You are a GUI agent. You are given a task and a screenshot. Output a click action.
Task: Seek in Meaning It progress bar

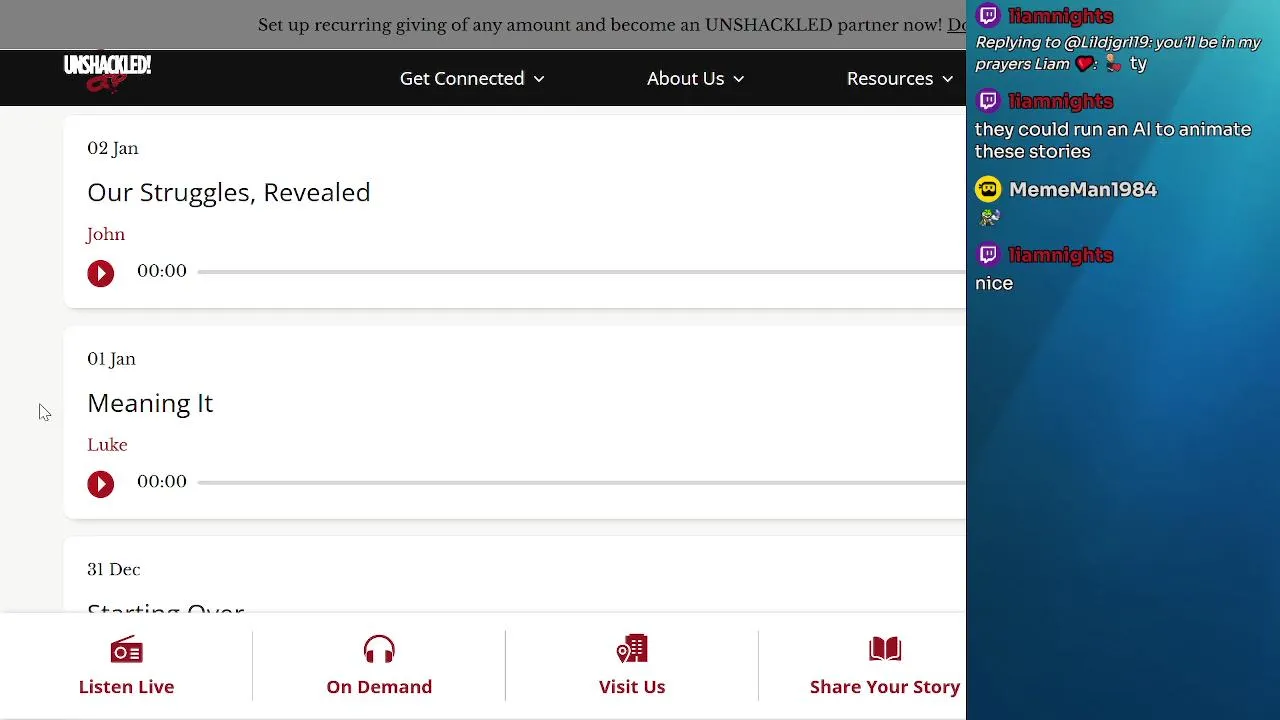coord(582,482)
